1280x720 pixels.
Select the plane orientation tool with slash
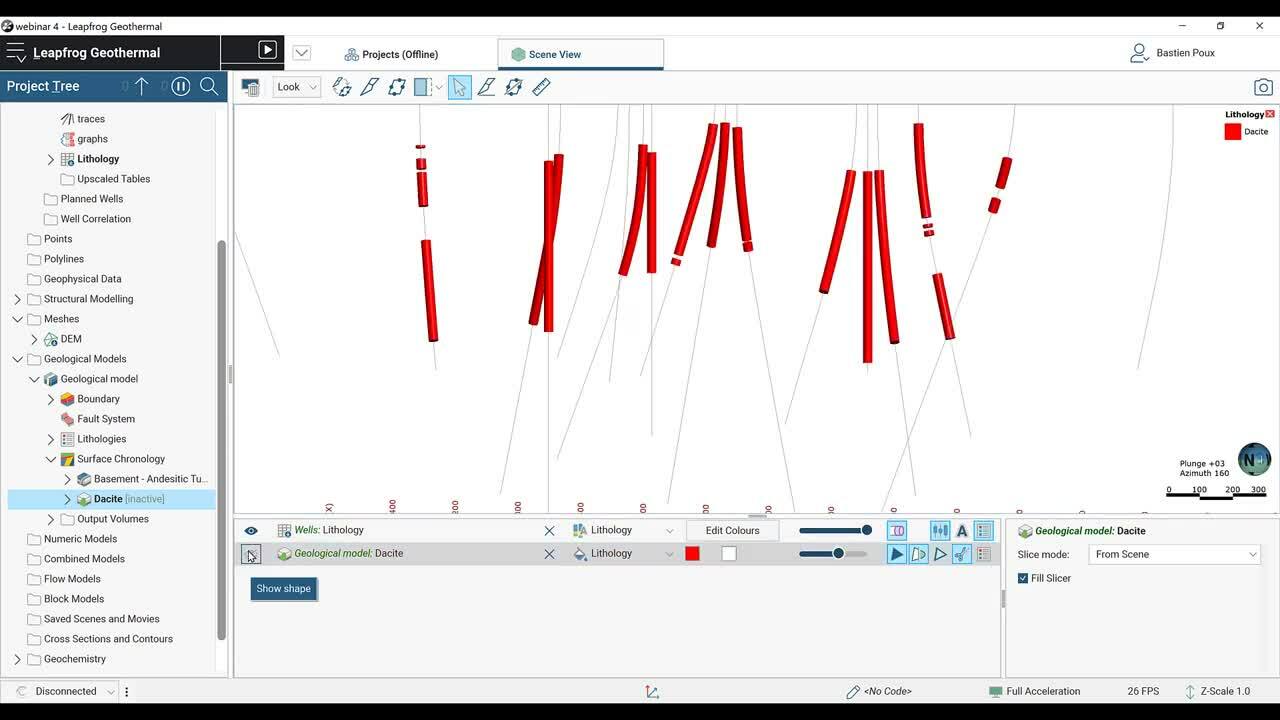[514, 87]
